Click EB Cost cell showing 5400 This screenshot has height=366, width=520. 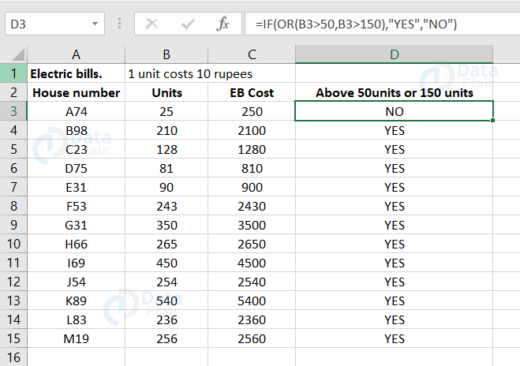(252, 301)
